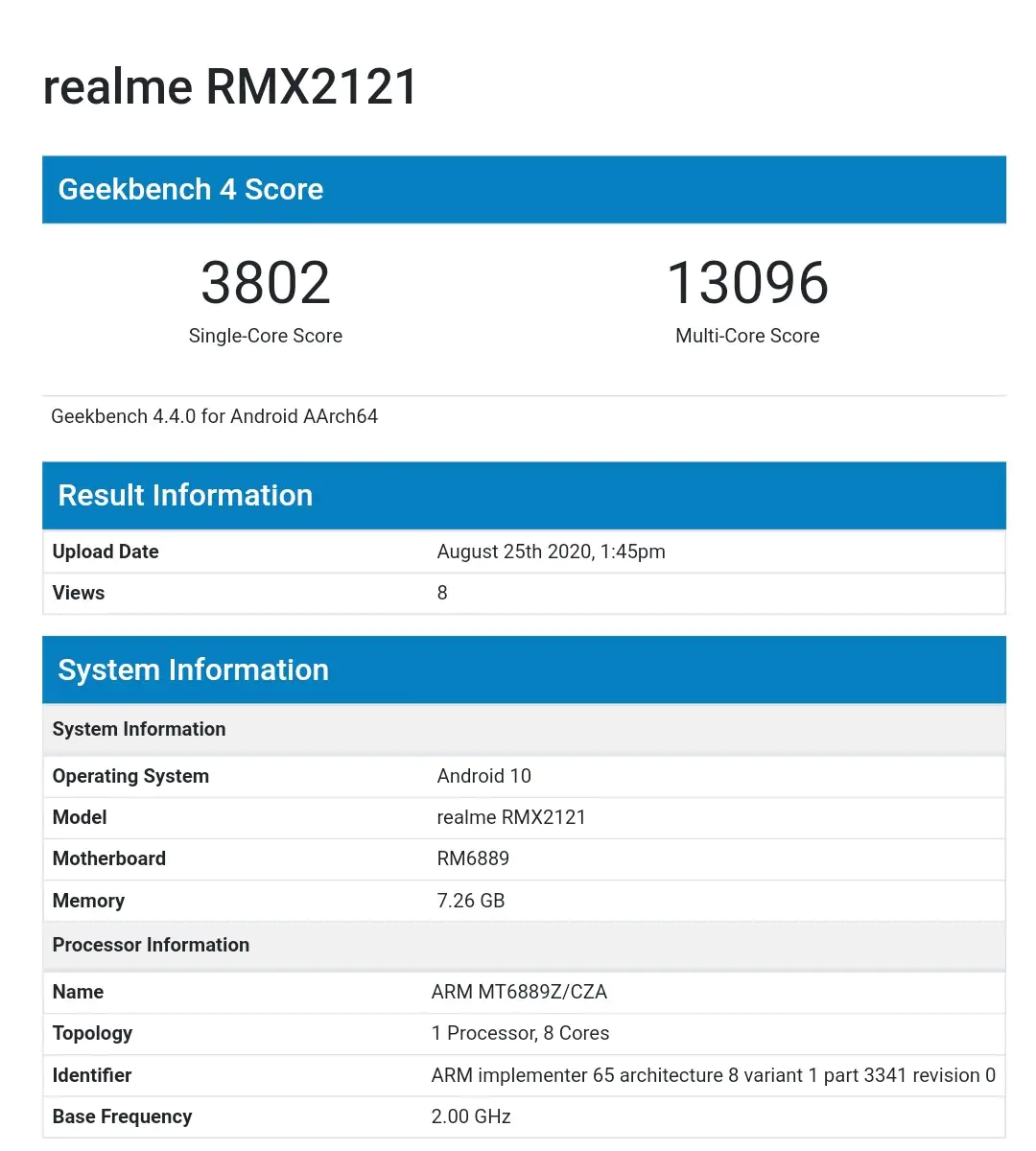Select the RM6889 motherboard value

click(473, 858)
